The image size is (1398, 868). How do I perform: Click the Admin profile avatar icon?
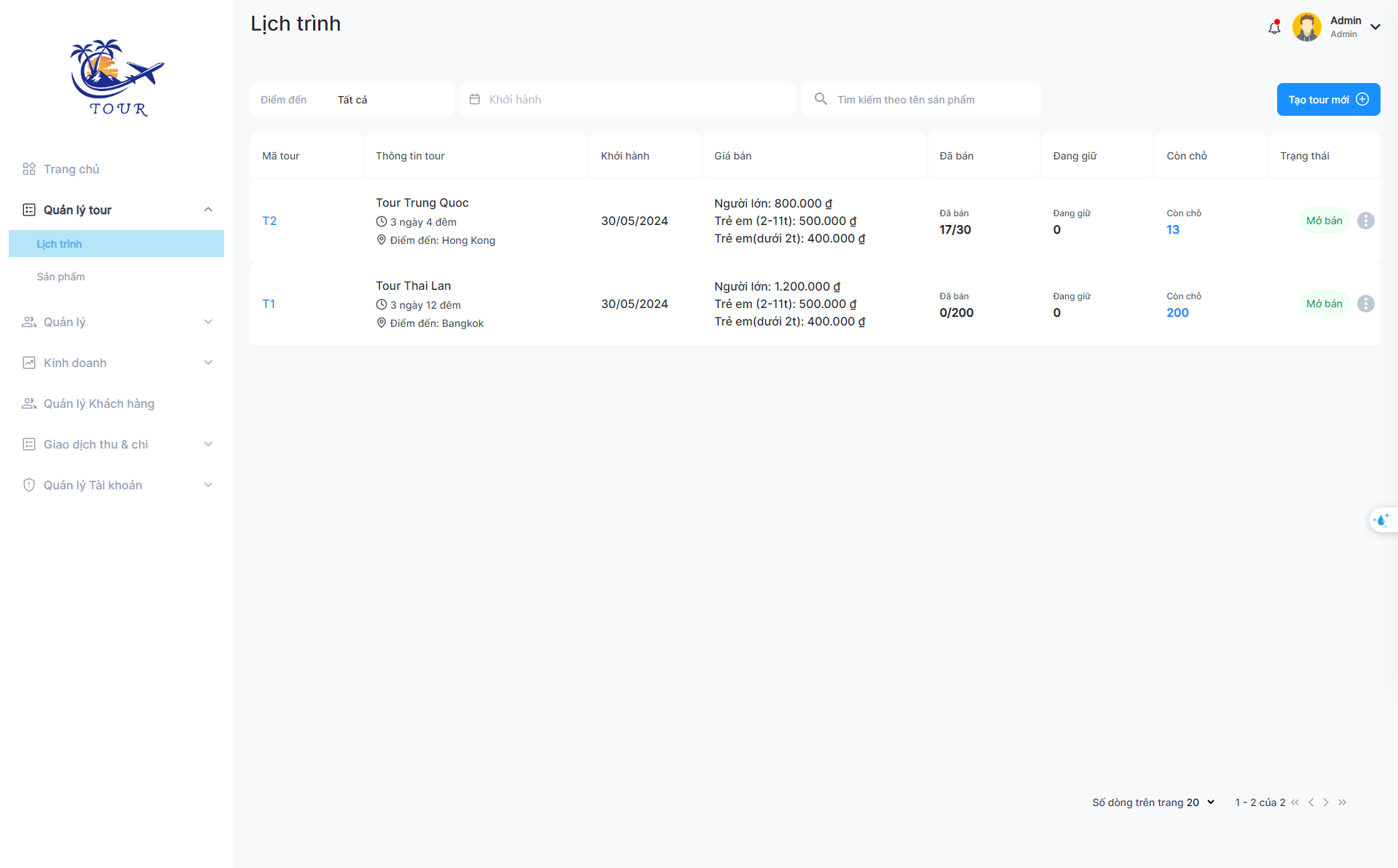[x=1307, y=27]
